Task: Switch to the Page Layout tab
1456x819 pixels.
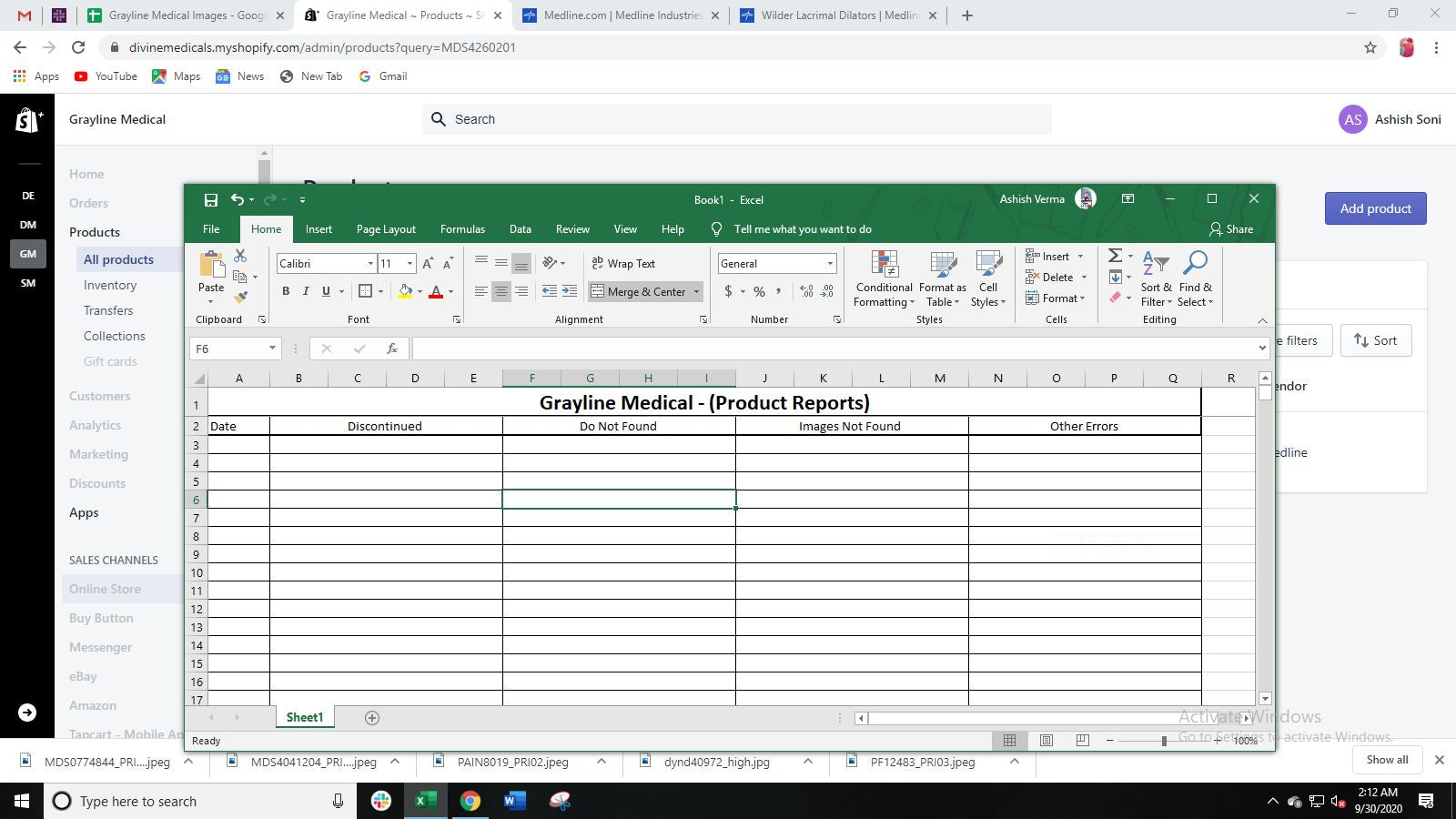Action: 386,229
